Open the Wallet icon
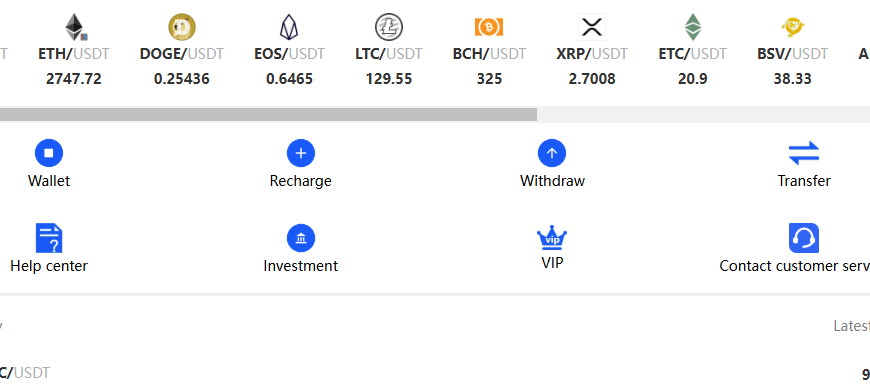The height and width of the screenshot is (391, 870). coord(49,153)
